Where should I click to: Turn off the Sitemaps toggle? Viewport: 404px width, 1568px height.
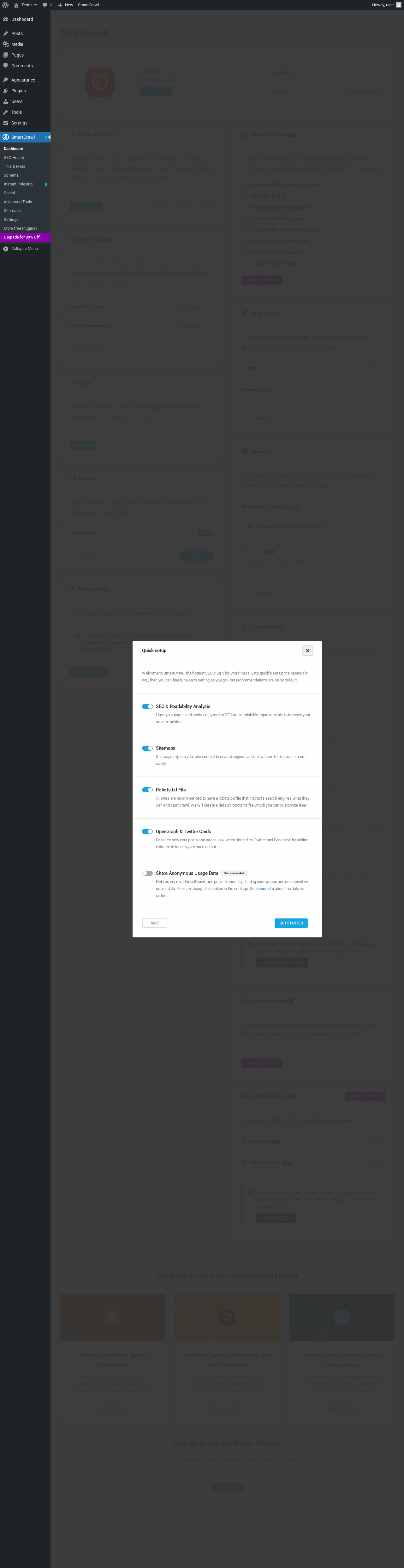click(147, 748)
